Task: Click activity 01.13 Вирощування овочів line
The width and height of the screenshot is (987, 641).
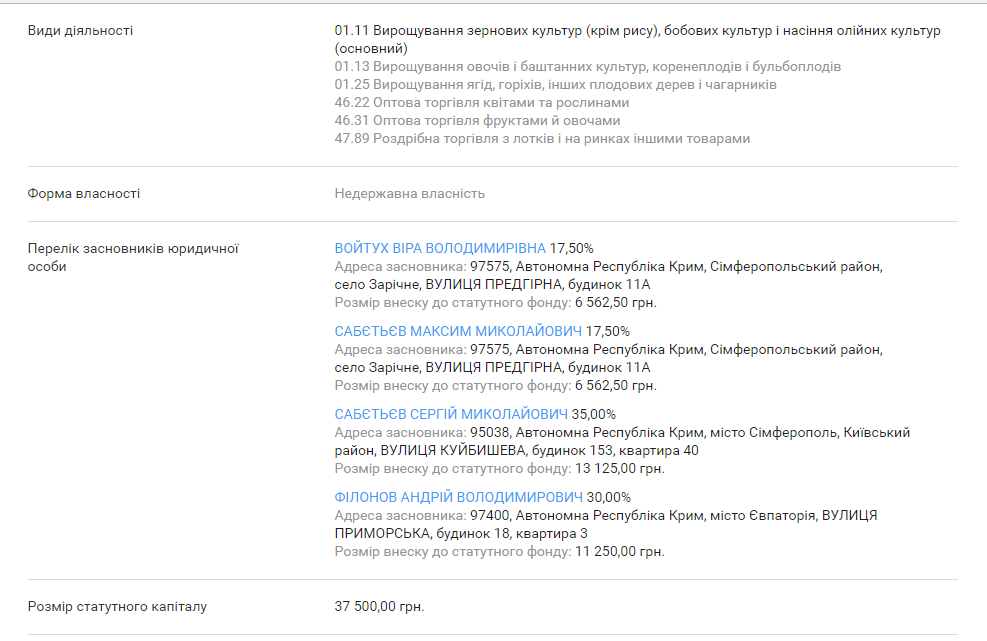Action: click(587, 67)
